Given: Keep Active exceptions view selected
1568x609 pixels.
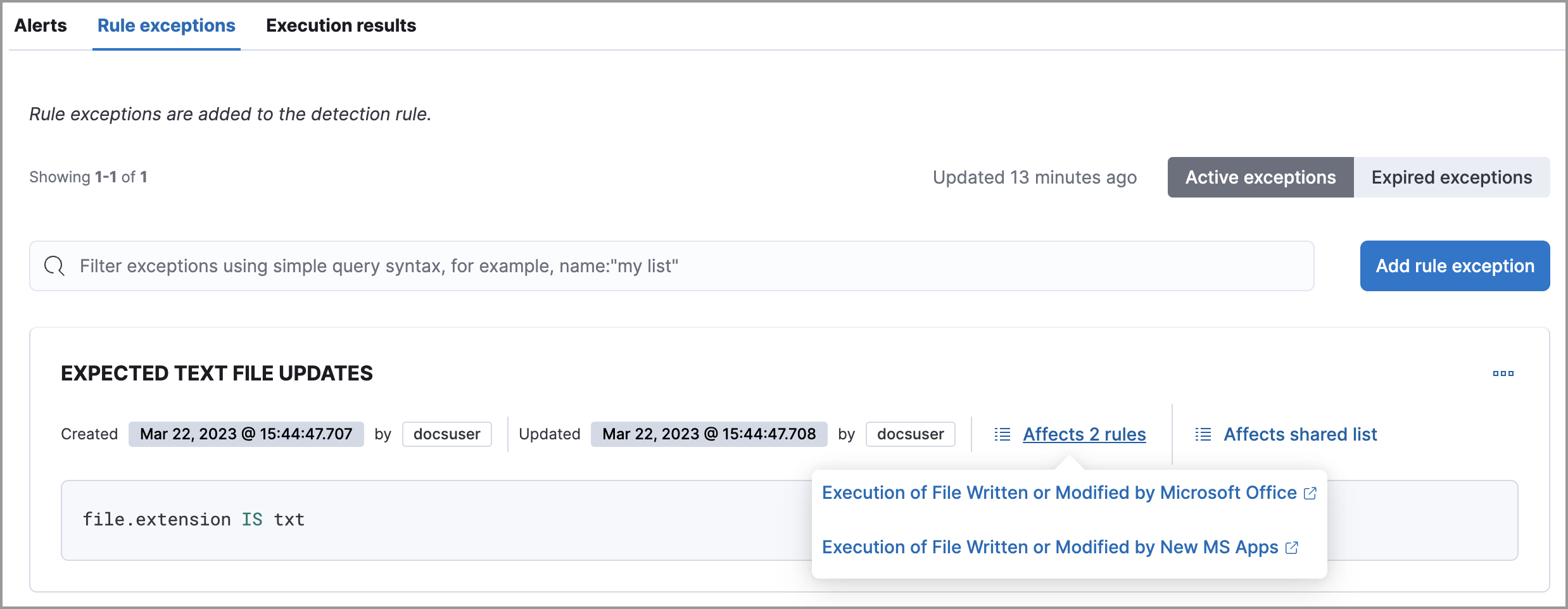Looking at the screenshot, I should pyautogui.click(x=1260, y=177).
